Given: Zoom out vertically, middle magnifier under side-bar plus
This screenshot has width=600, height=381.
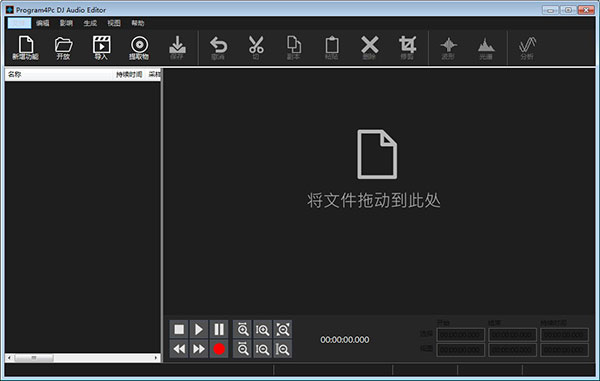Looking at the screenshot, I should (262, 349).
